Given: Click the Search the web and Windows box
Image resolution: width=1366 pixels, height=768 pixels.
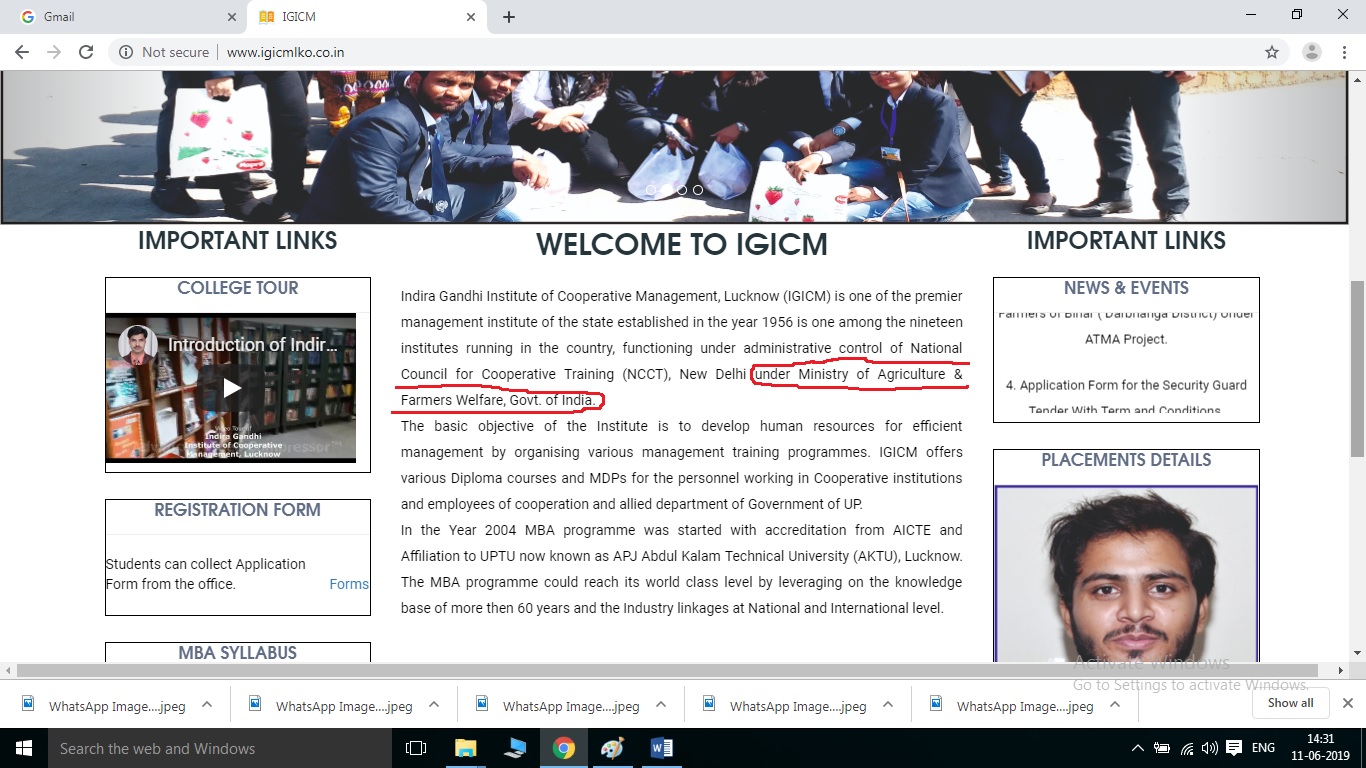Looking at the screenshot, I should 219,748.
